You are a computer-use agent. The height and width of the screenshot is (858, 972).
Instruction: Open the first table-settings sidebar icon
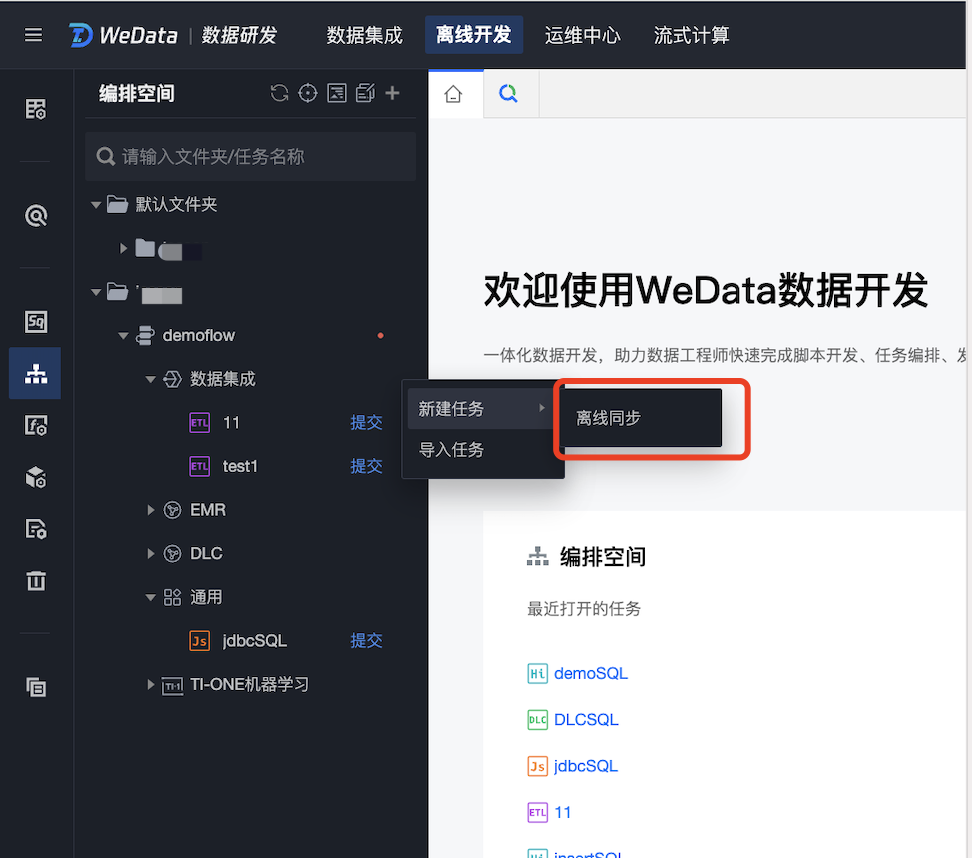coord(36,109)
